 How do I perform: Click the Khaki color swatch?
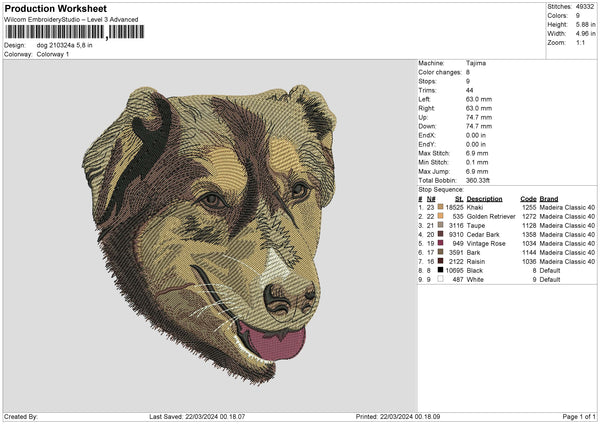(439, 206)
